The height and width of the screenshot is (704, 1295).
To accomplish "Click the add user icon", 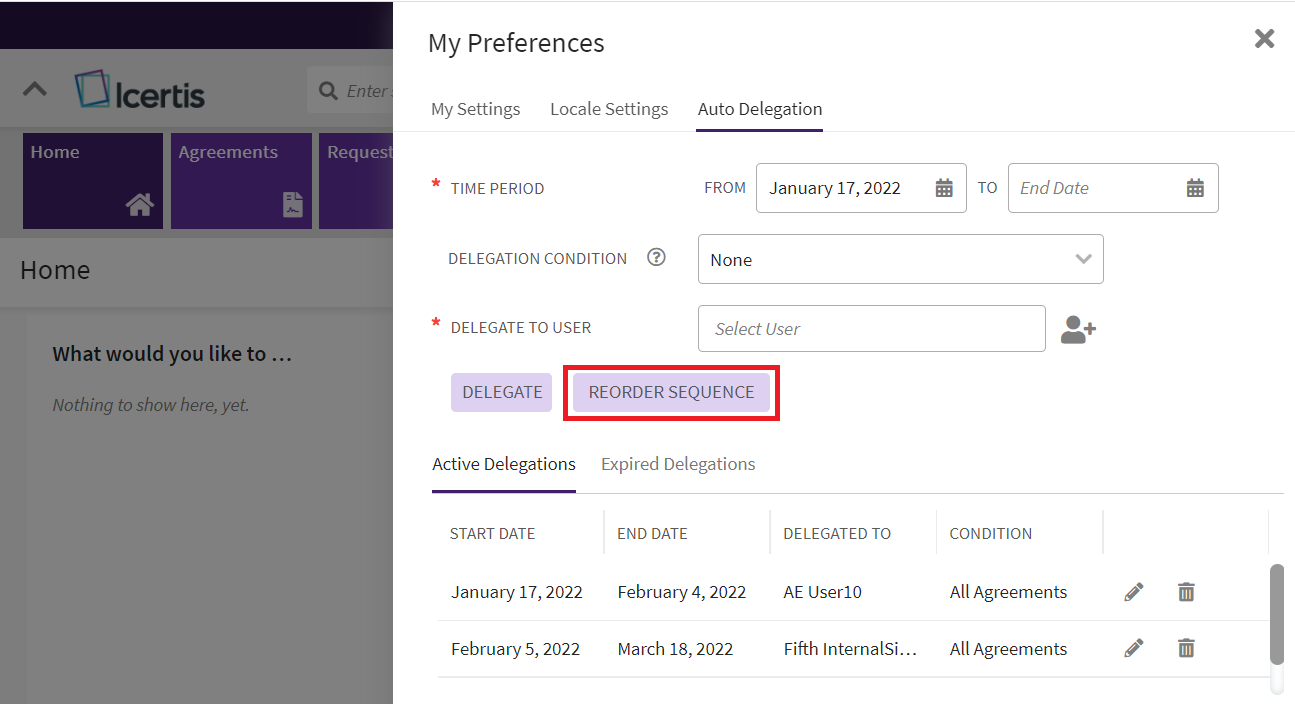I will [1078, 329].
